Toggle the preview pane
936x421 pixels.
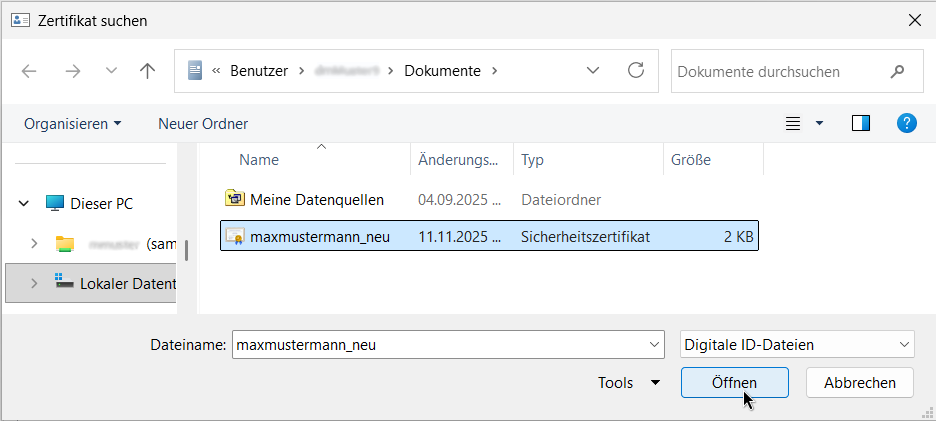861,124
